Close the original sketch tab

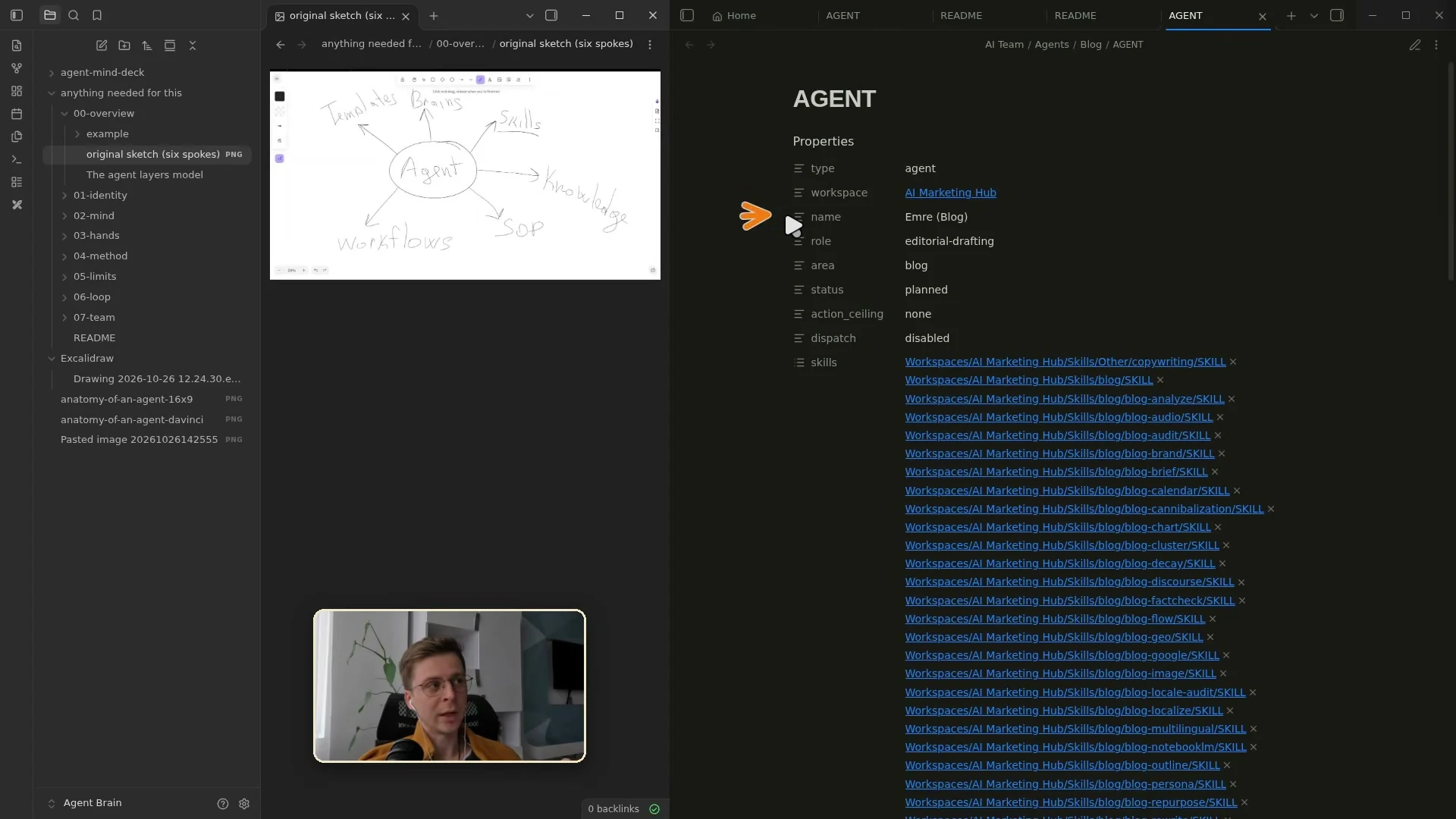406,16
